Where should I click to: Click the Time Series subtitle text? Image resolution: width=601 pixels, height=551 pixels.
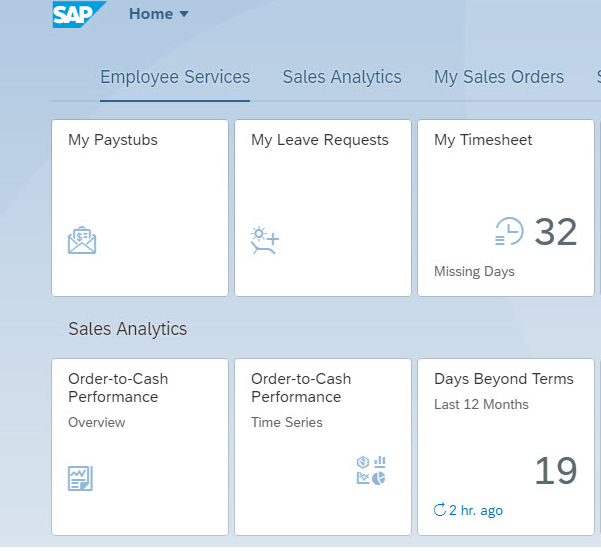(x=287, y=422)
